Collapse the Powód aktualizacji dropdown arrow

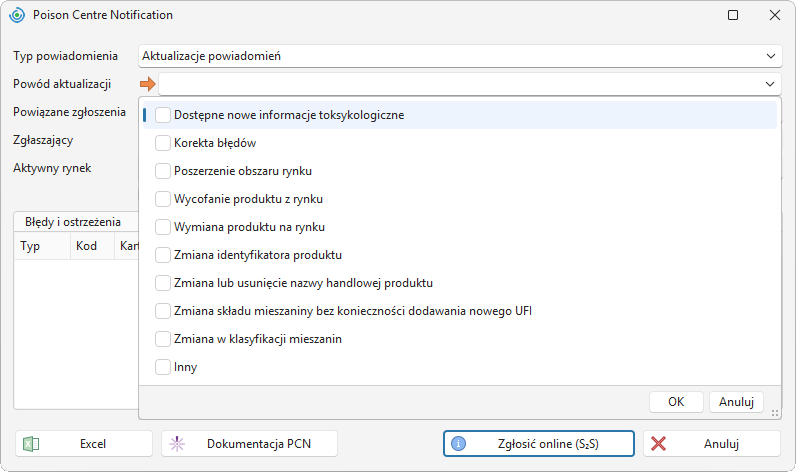(x=770, y=84)
